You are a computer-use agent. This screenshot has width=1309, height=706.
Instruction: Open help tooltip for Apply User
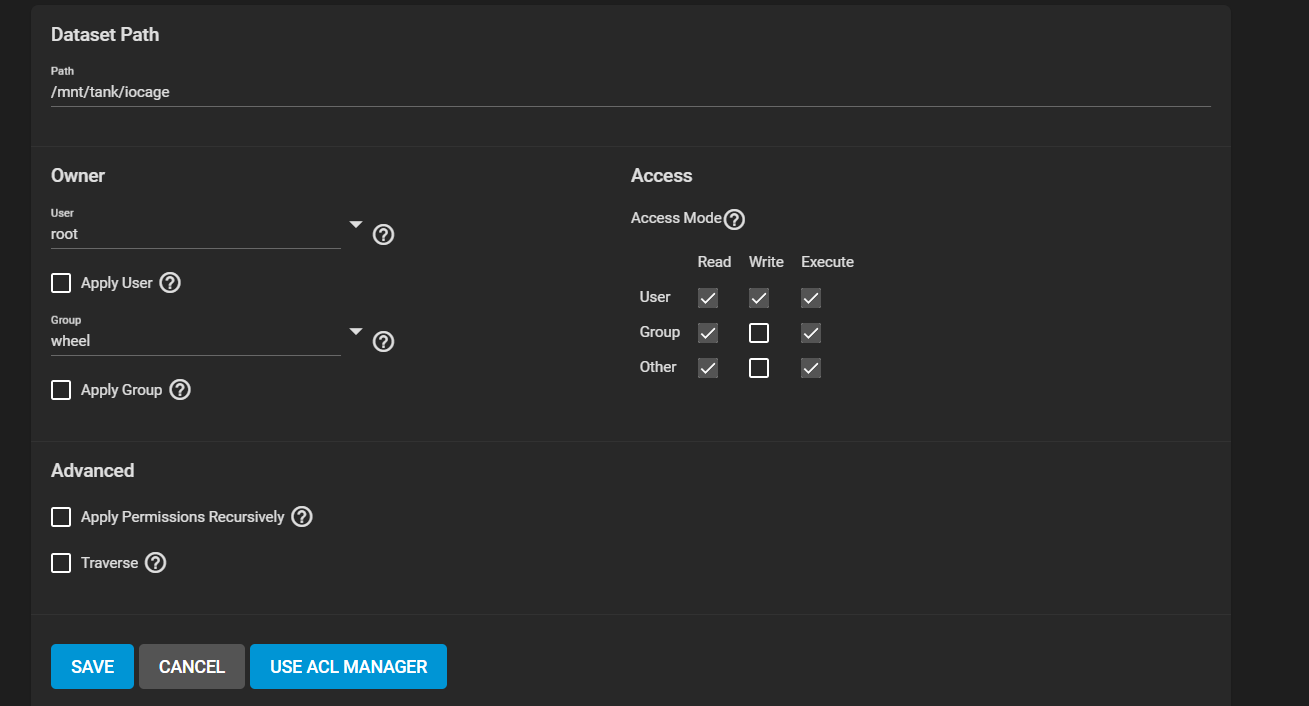170,283
